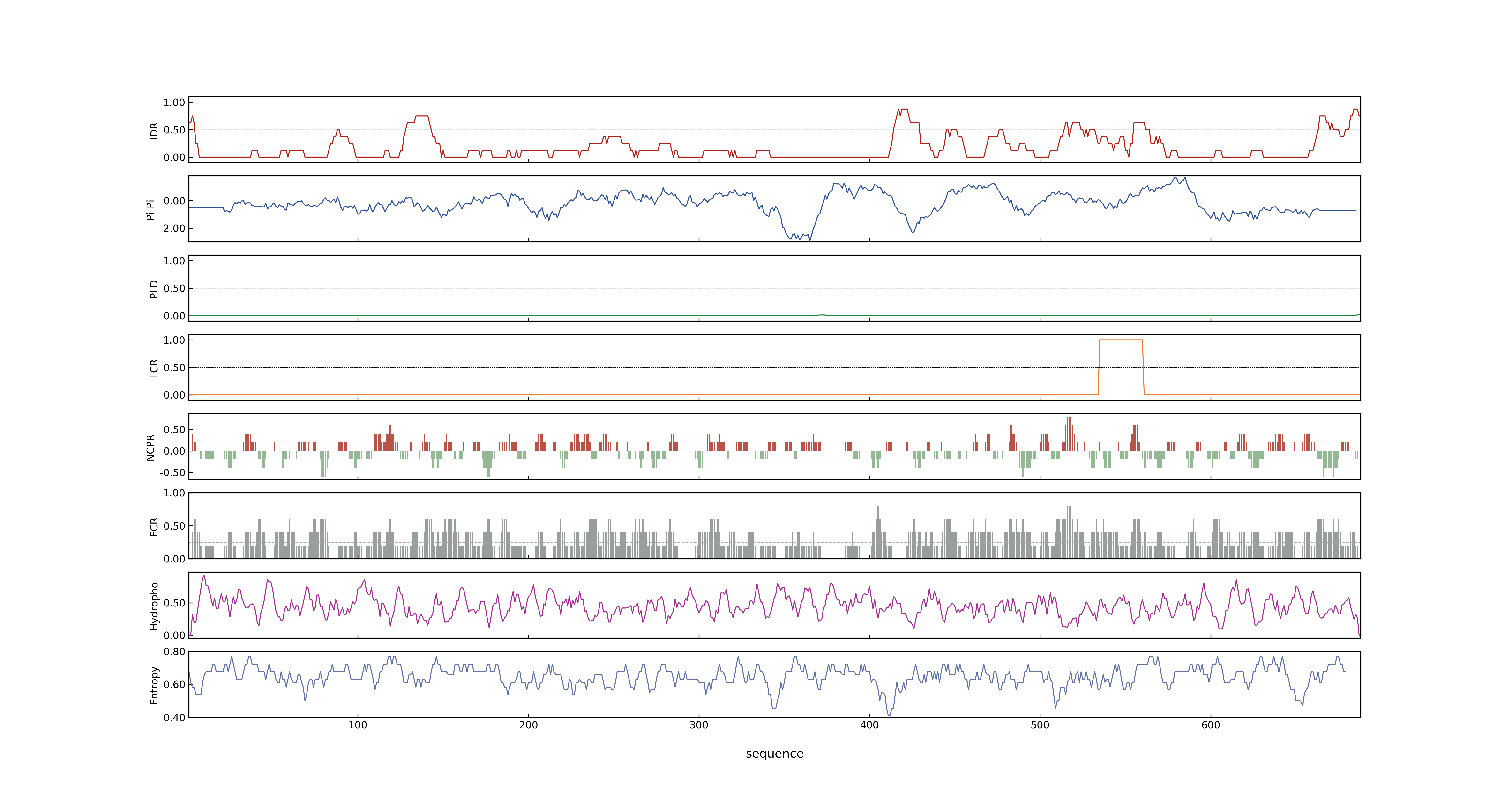This screenshot has width=1512, height=806.
Task: Select the PLD y-axis label
Action: coord(154,288)
